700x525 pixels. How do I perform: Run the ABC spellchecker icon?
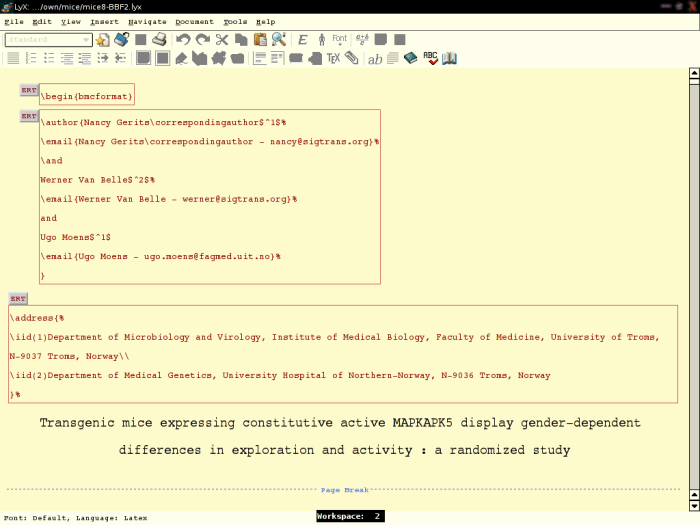point(430,58)
